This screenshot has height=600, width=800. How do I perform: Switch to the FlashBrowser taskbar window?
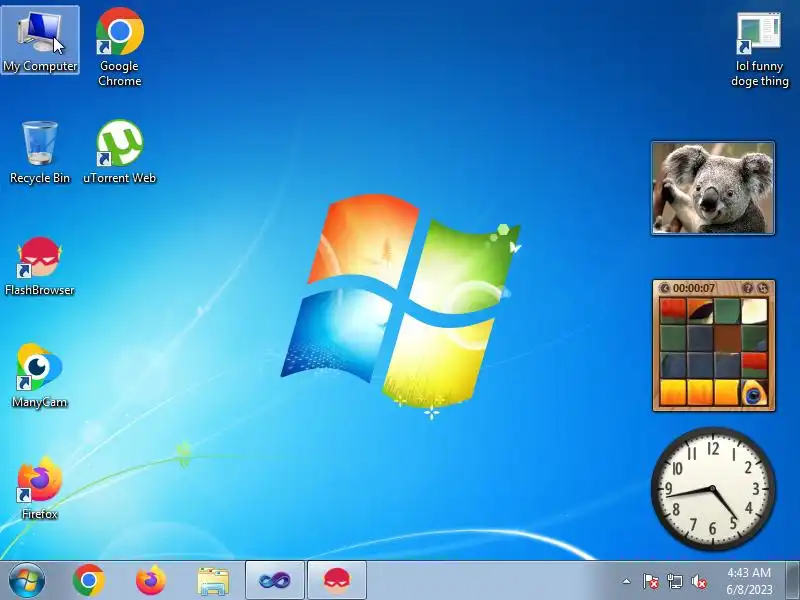337,580
